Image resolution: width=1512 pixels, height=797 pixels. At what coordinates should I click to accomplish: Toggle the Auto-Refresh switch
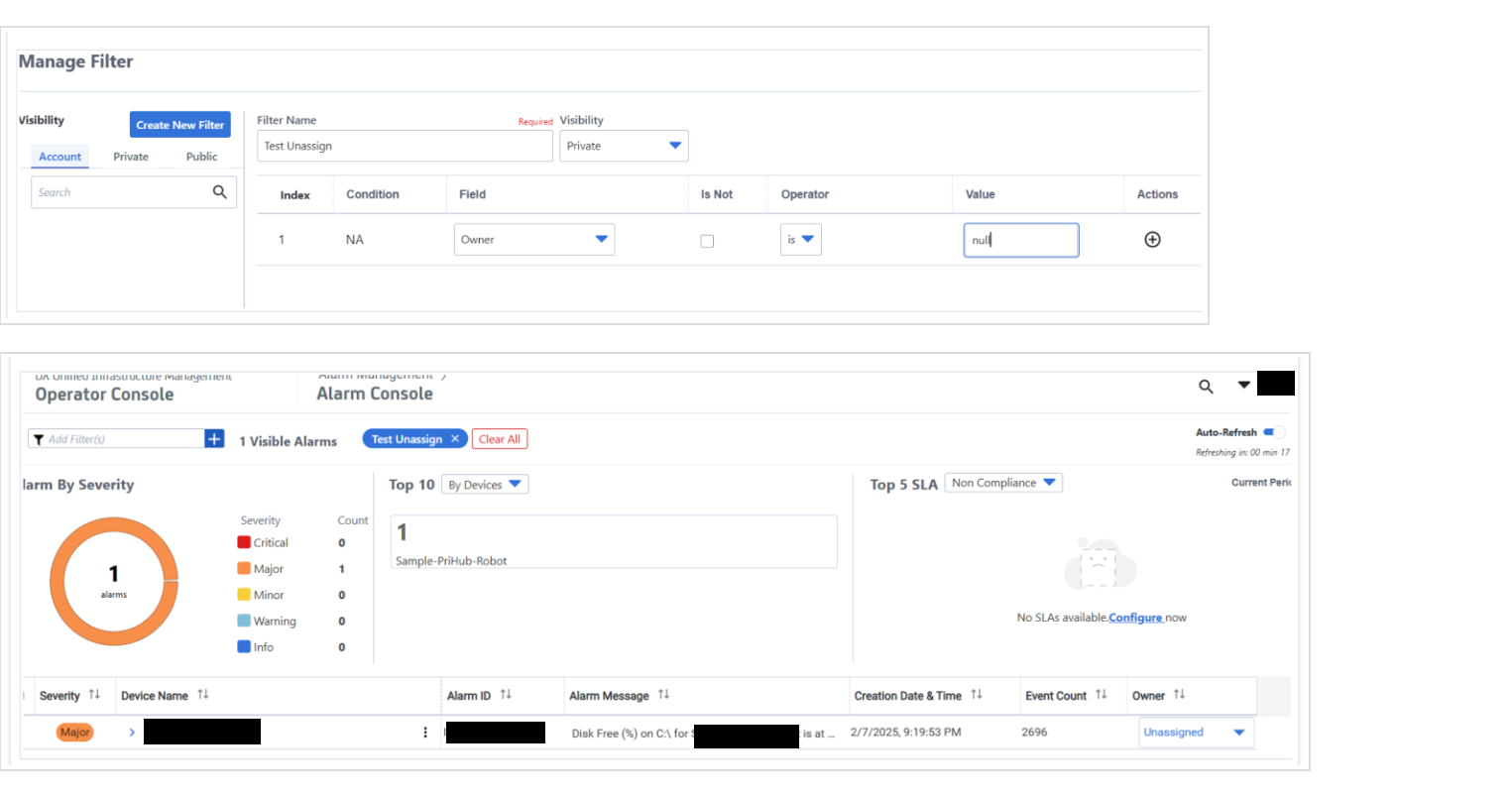[1273, 432]
